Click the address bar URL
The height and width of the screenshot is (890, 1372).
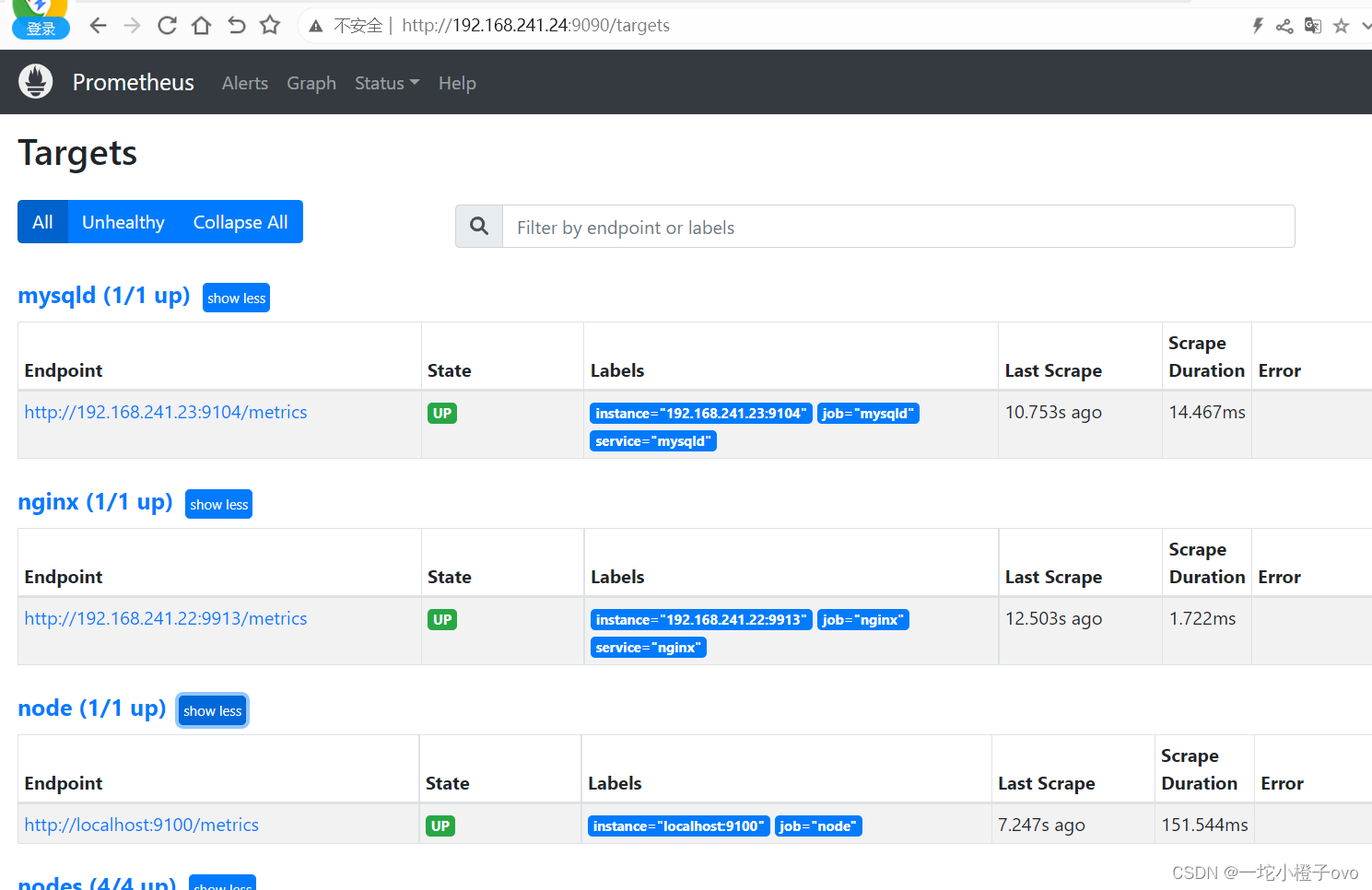click(x=535, y=26)
